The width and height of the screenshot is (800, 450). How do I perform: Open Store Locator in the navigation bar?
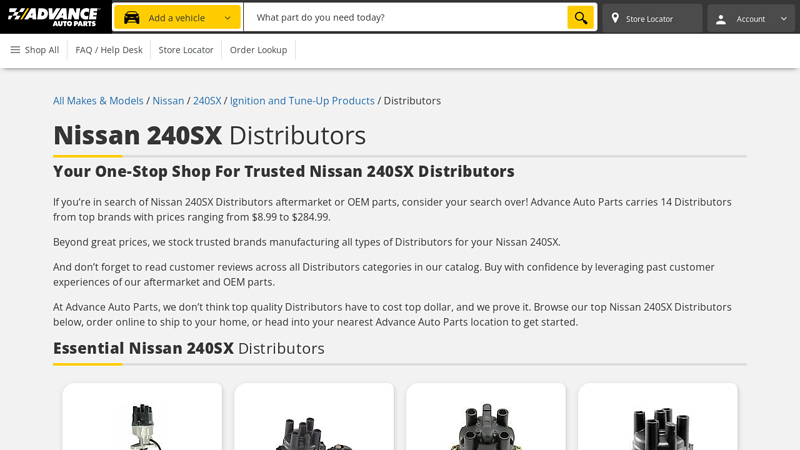pos(186,50)
